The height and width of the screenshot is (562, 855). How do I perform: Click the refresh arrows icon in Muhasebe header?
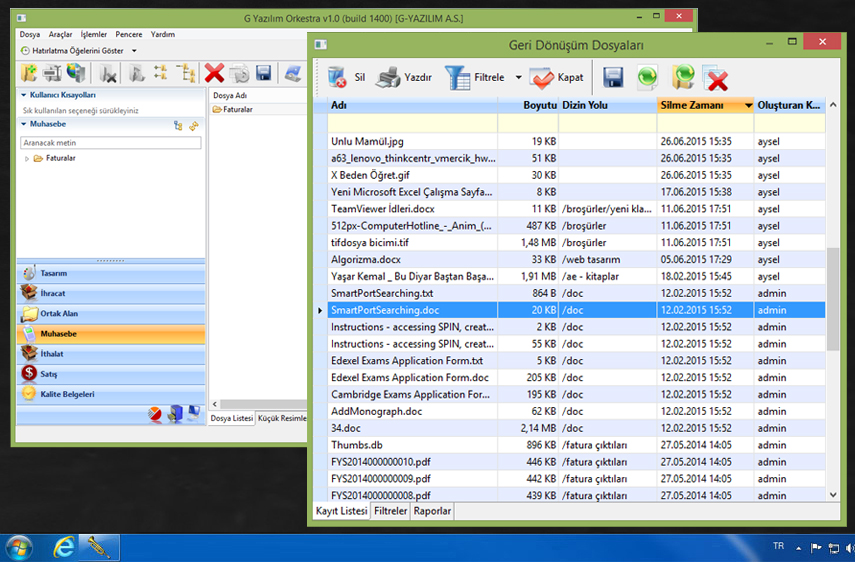[194, 125]
